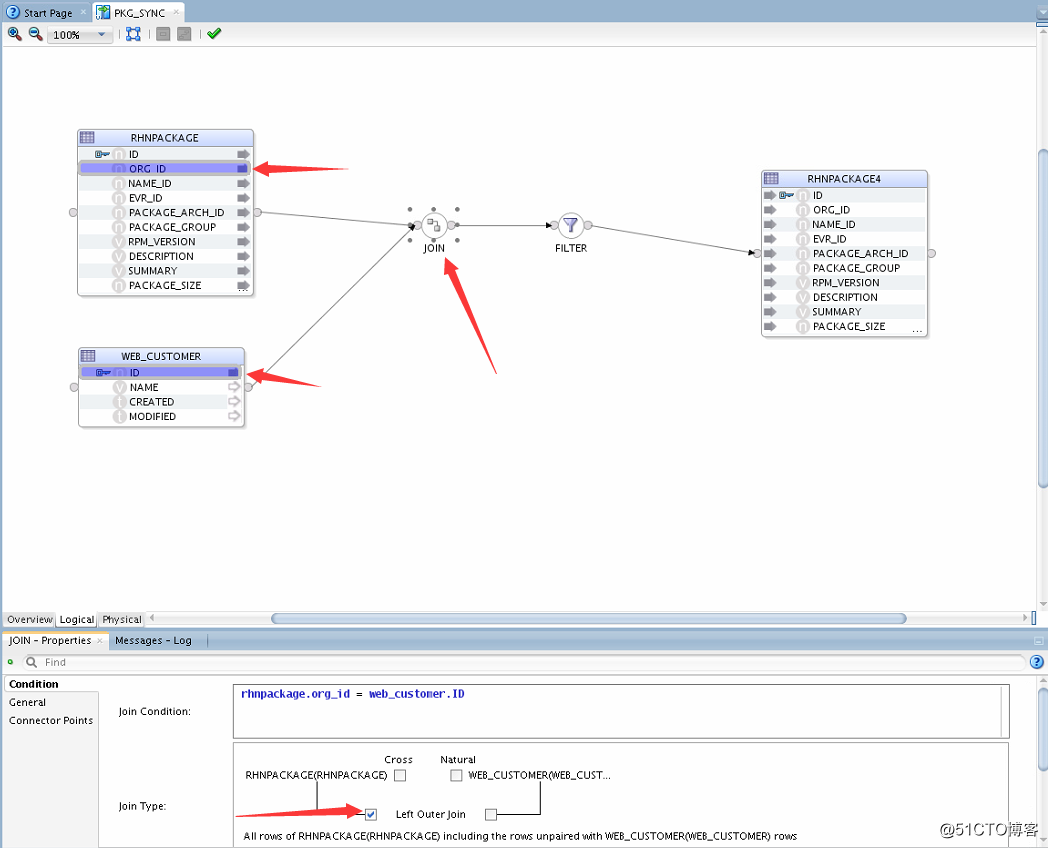Click the horizontal canvas scrollbar thumb
Image resolution: width=1048 pixels, height=848 pixels.
[589, 618]
